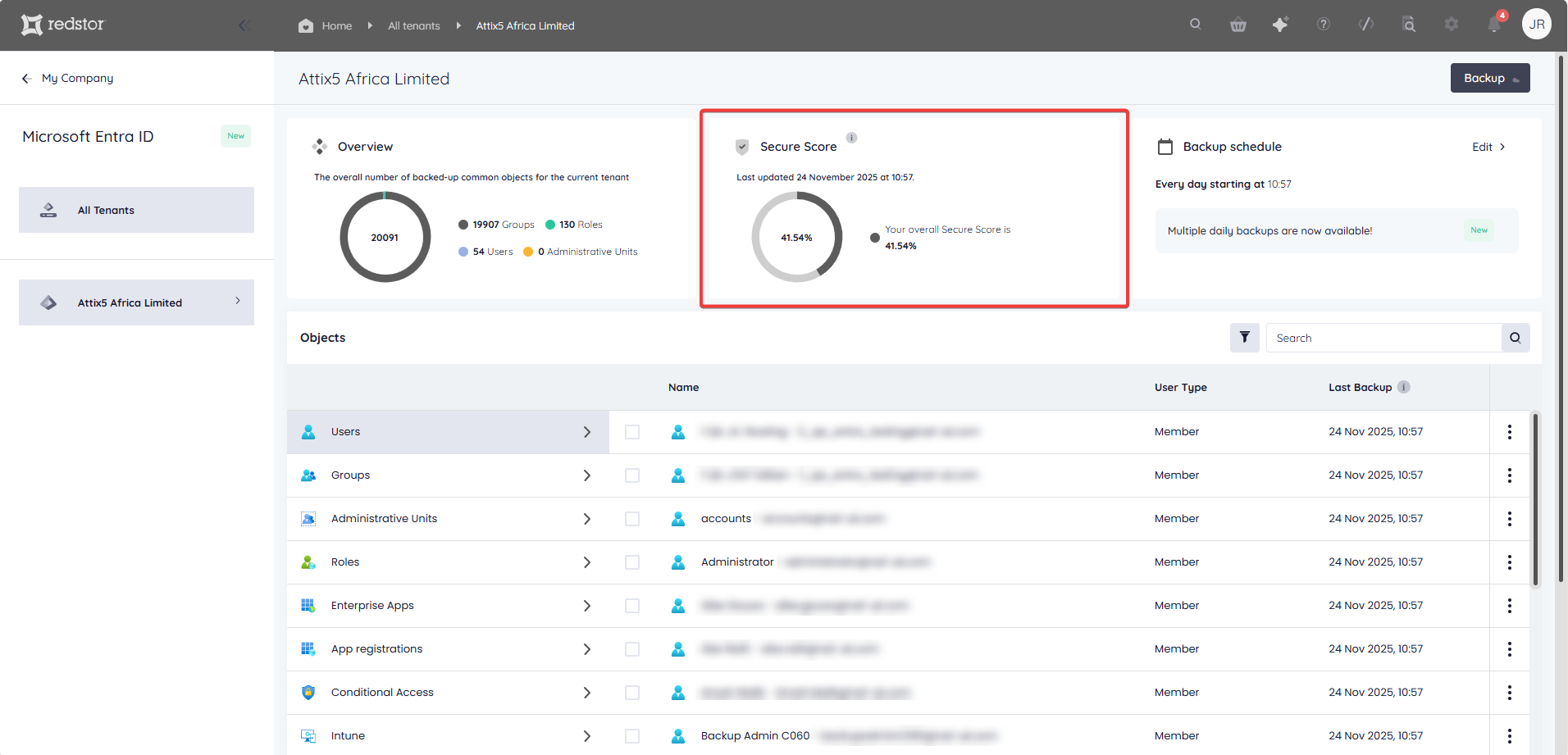
Task: Tick checkbox in App registrations aligned row
Action: pyautogui.click(x=632, y=649)
